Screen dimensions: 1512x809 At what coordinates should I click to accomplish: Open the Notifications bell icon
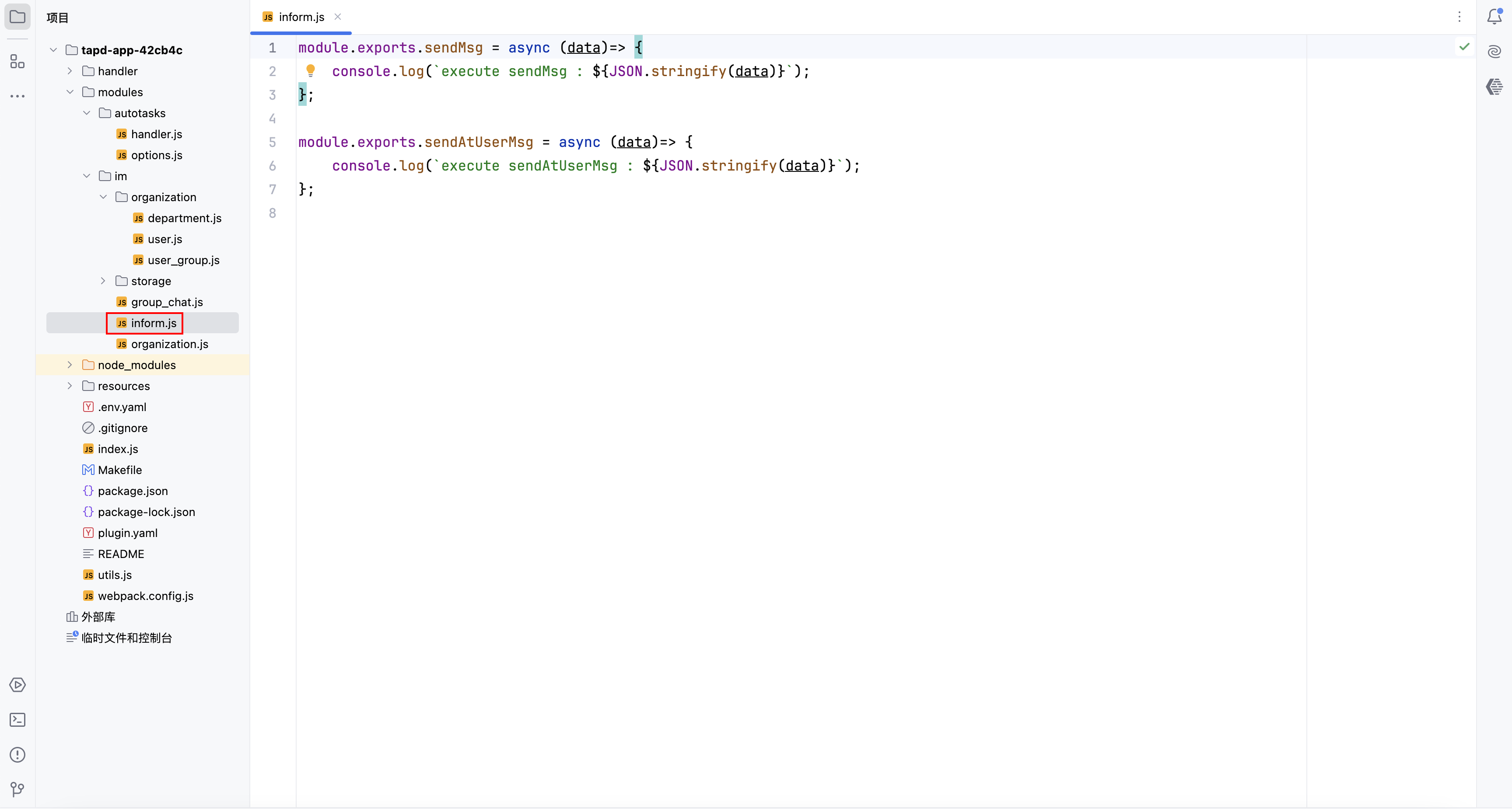[1494, 17]
